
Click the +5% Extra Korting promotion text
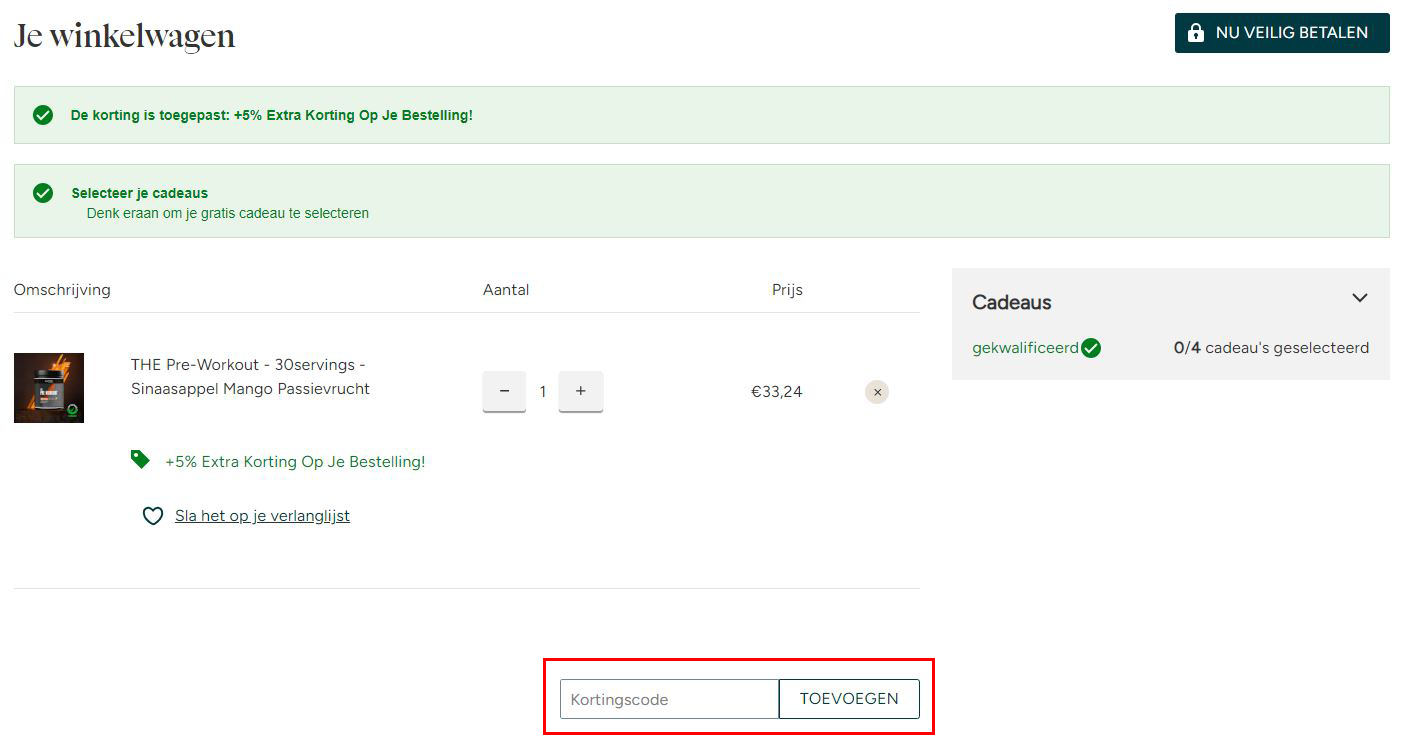295,462
